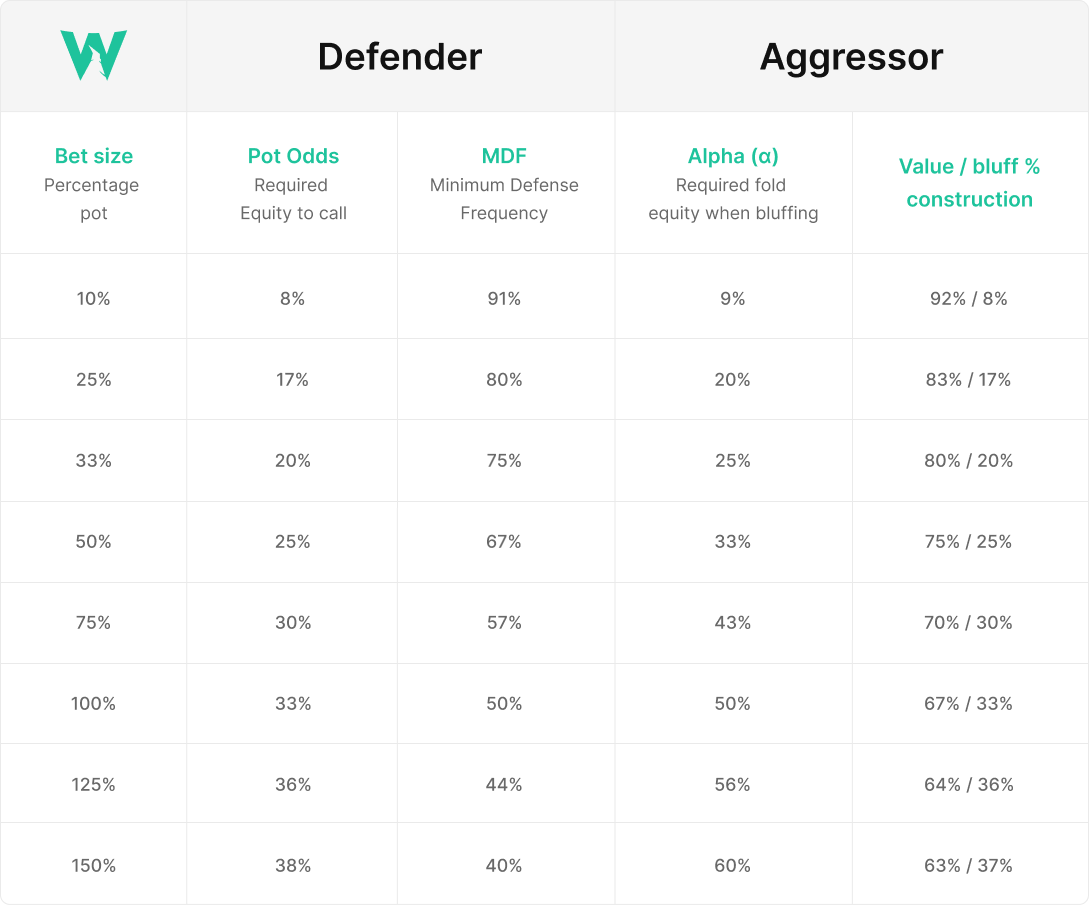The height and width of the screenshot is (905, 1089).
Task: Click the 8% pot odds cell
Action: (x=293, y=299)
